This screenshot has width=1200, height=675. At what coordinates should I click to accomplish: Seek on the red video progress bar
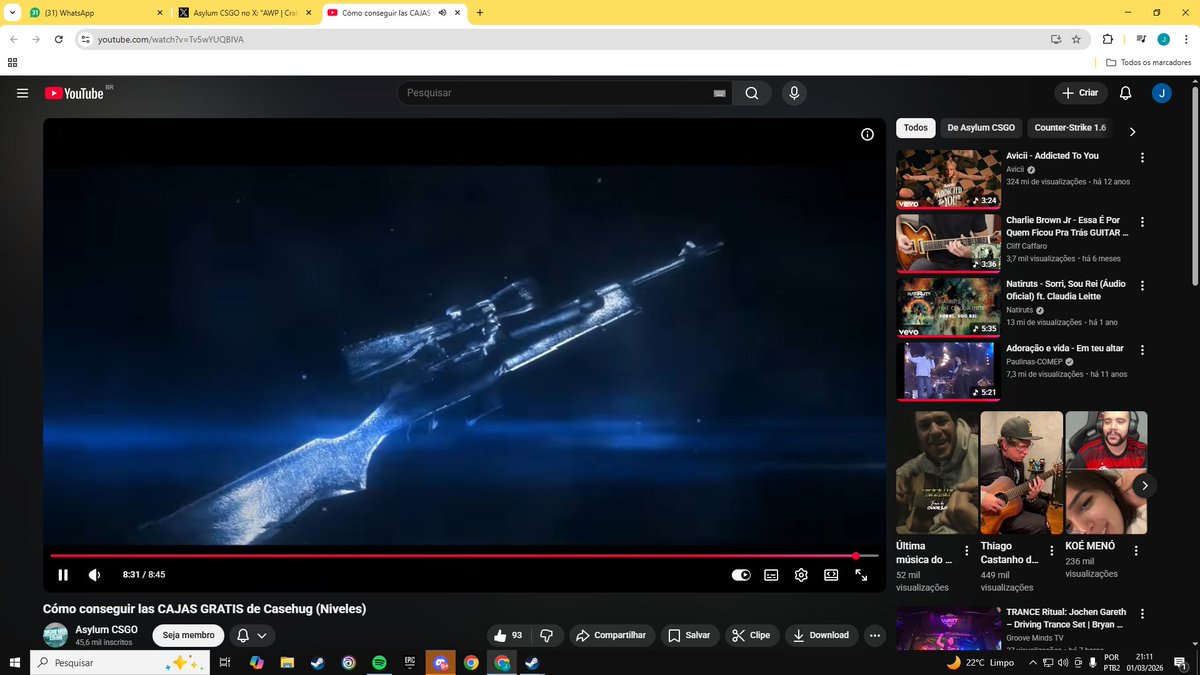[x=464, y=555]
